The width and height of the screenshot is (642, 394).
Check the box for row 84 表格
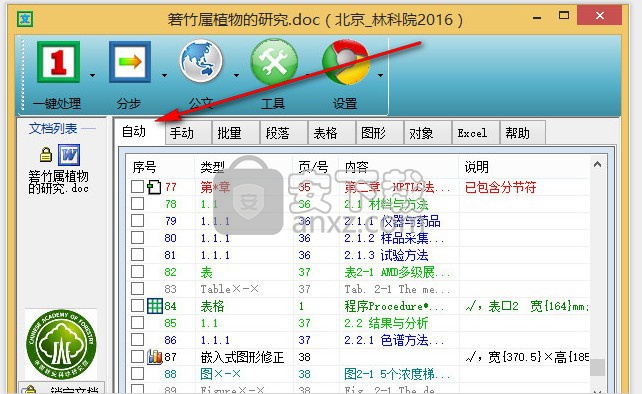pos(138,306)
